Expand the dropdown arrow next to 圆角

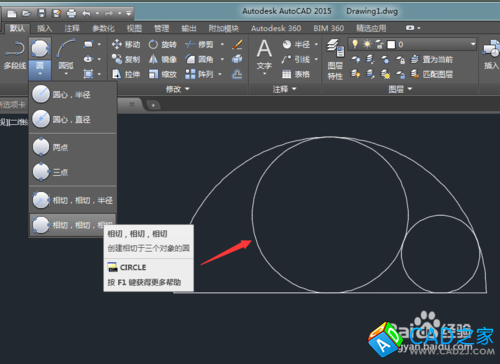(222, 59)
